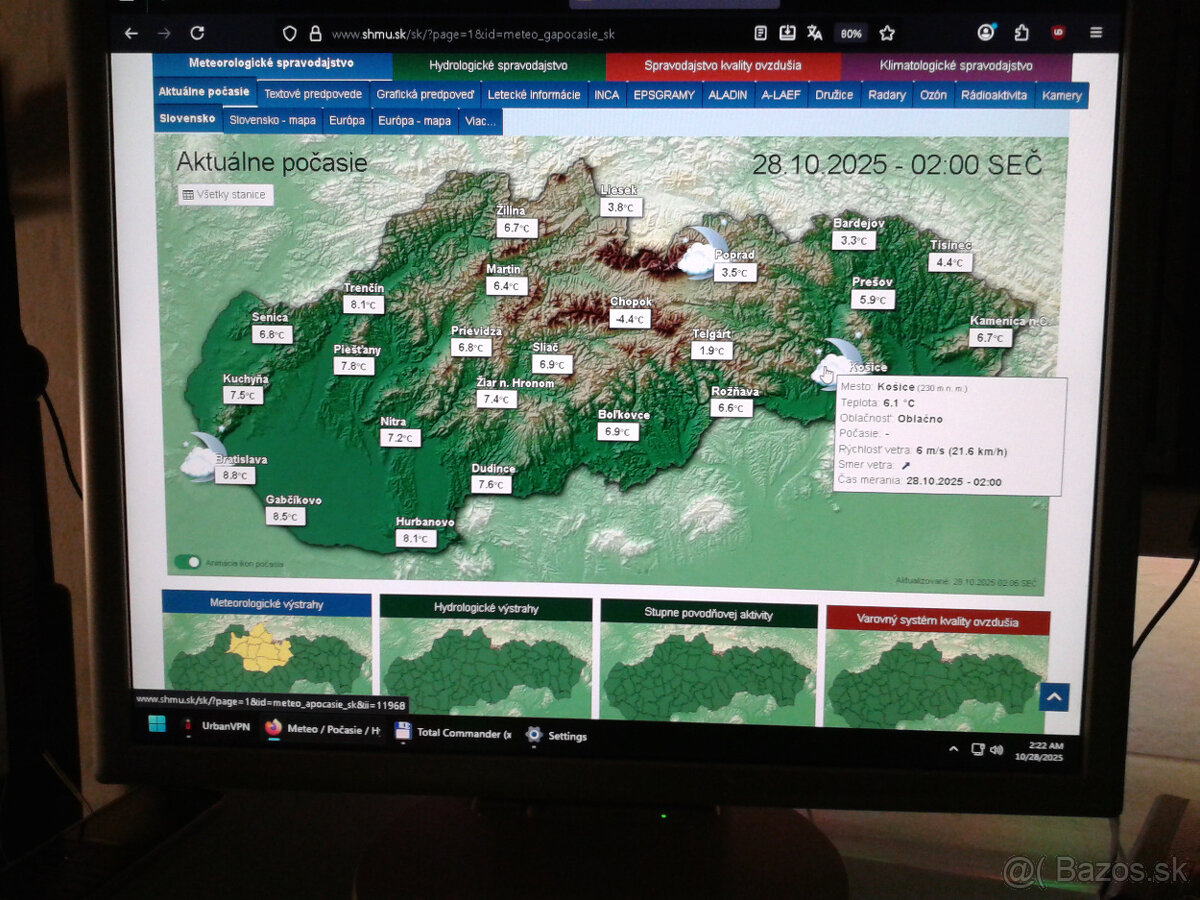The image size is (1200, 900).
Task: Open the Hydrologické spravodajstvo section tab
Action: click(x=498, y=66)
